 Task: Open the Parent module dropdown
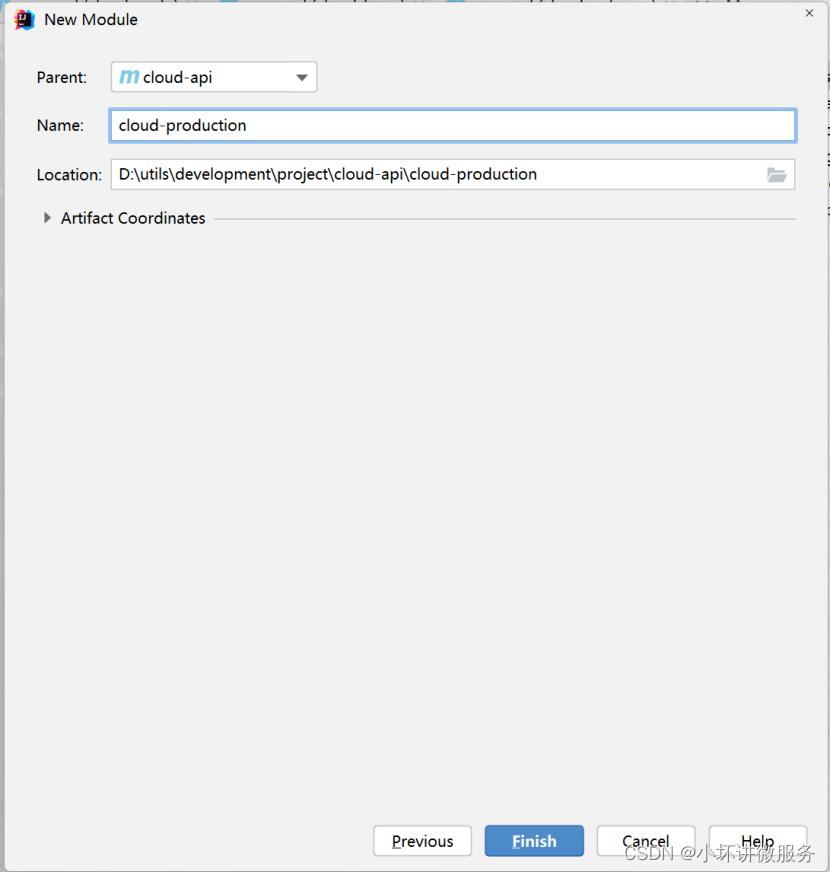click(x=214, y=77)
